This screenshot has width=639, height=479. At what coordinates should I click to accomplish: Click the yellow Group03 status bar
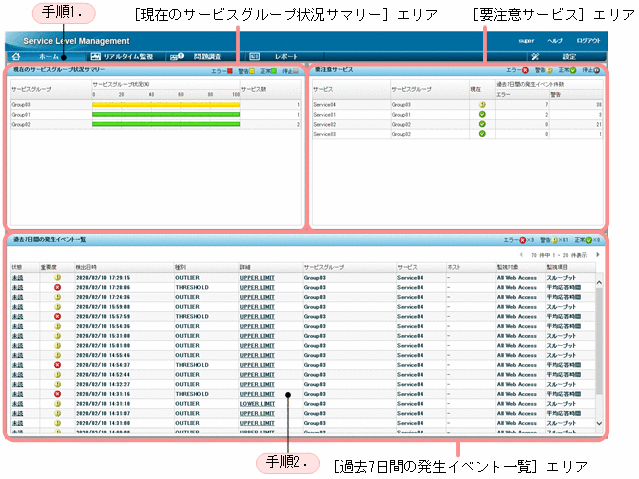point(166,105)
